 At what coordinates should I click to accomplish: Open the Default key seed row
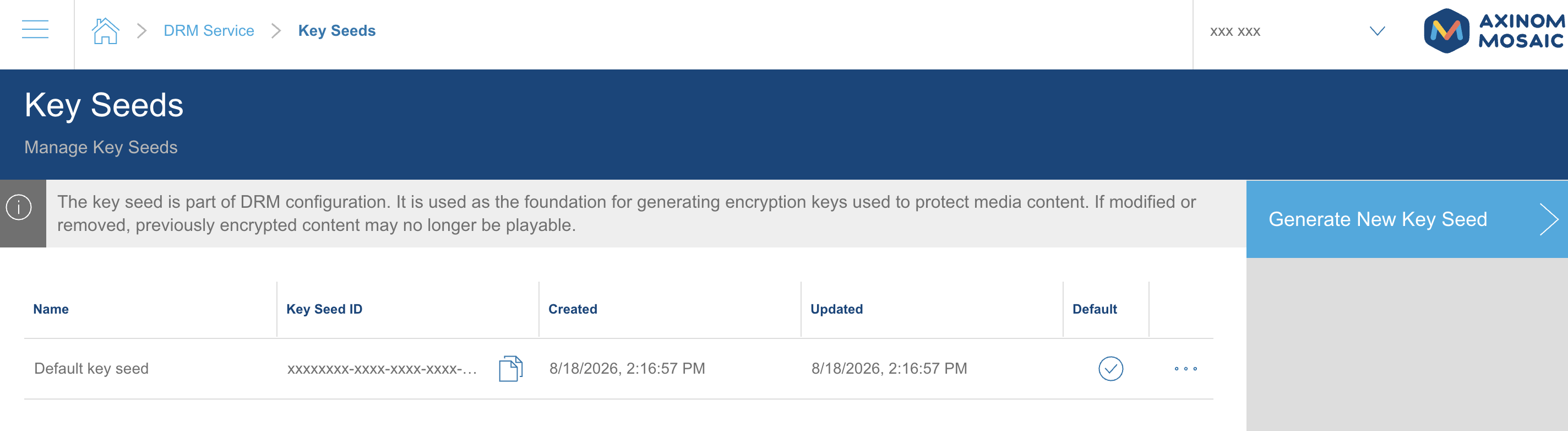pyautogui.click(x=618, y=369)
